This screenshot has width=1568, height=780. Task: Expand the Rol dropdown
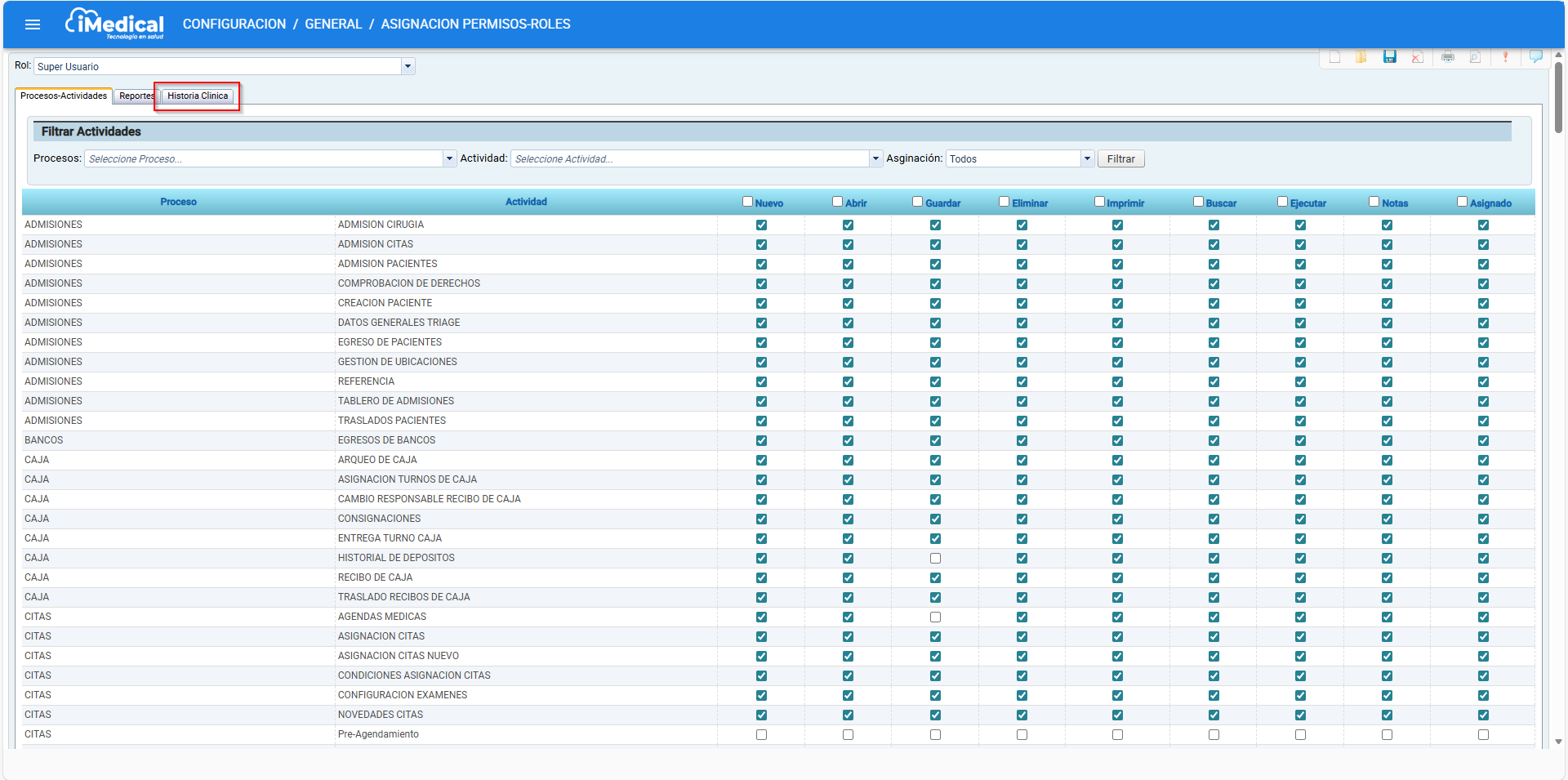tap(408, 67)
